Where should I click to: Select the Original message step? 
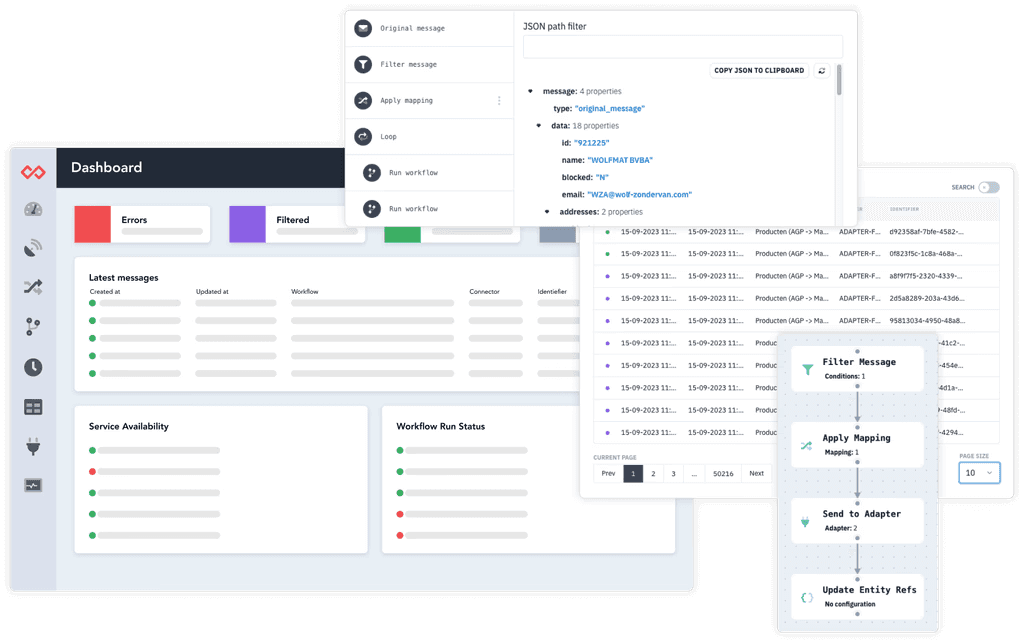(430, 28)
